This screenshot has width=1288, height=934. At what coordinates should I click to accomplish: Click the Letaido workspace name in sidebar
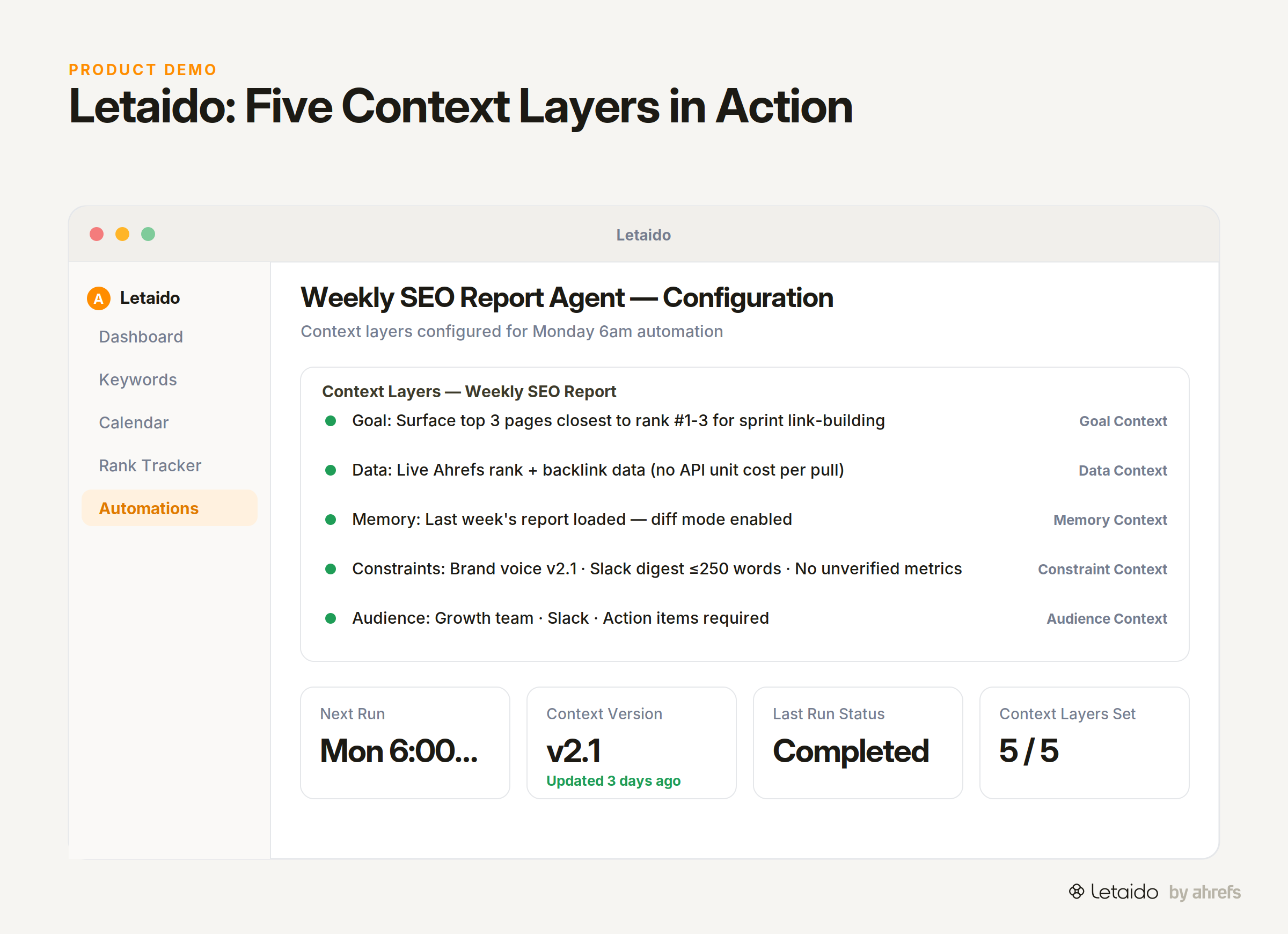(x=150, y=298)
